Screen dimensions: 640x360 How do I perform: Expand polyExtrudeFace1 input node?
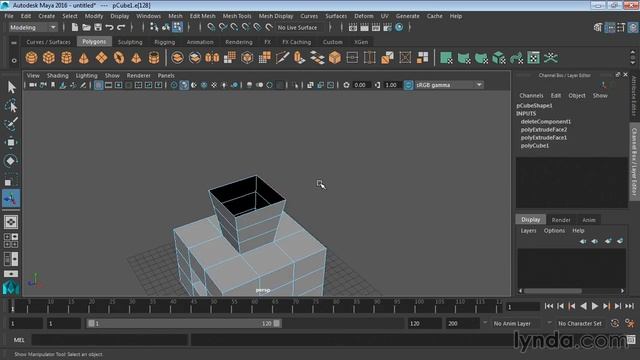pyautogui.click(x=544, y=138)
